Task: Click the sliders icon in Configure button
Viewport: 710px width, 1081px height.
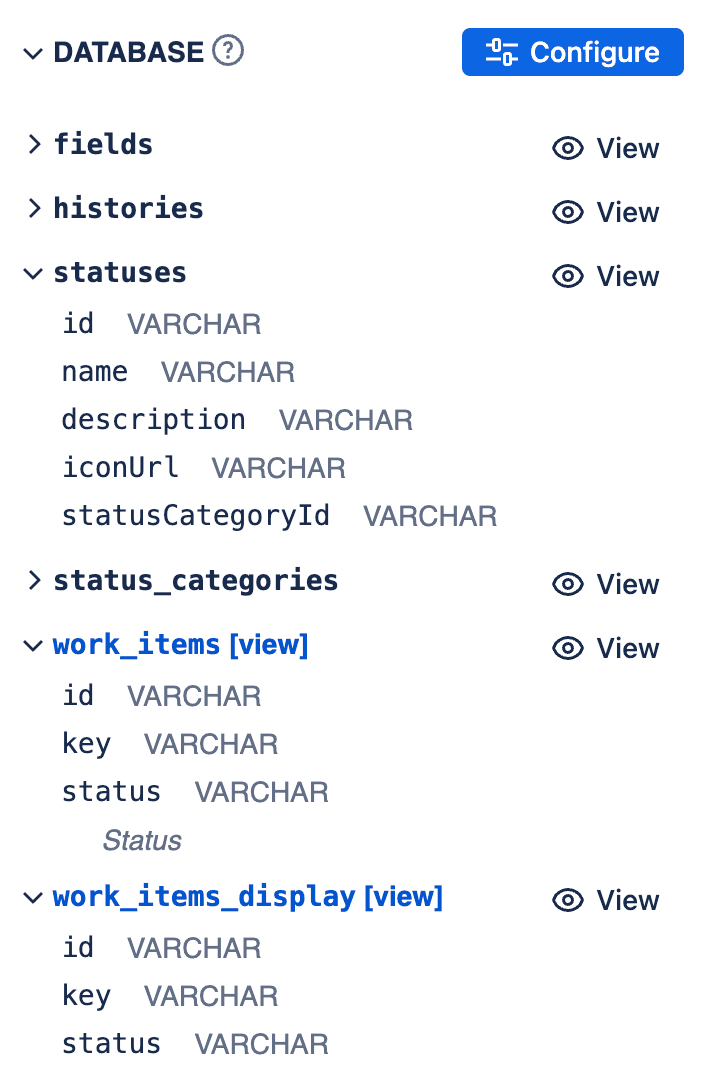Action: pyautogui.click(x=502, y=52)
